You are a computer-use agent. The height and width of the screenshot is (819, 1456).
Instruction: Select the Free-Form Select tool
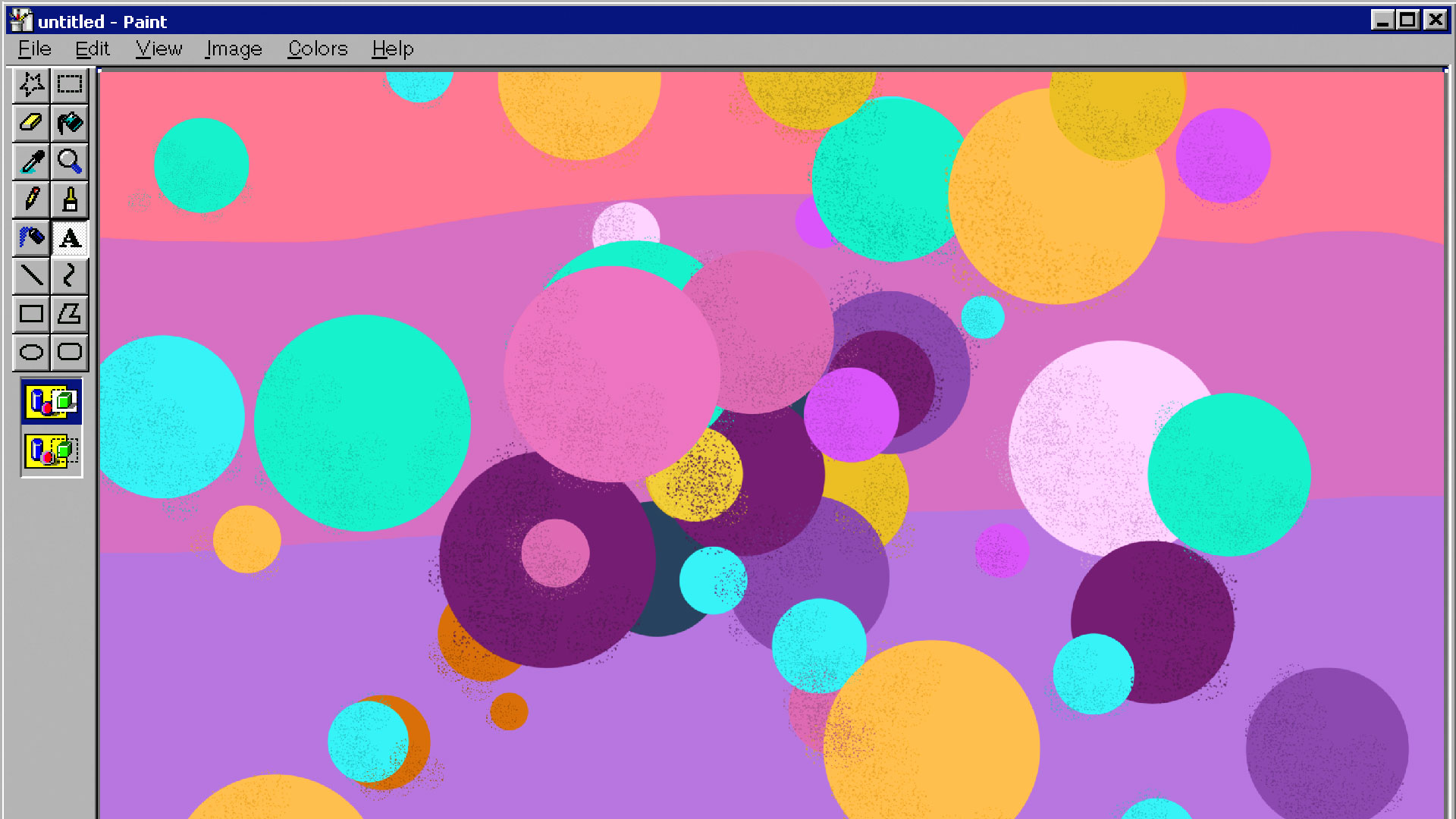coord(31,84)
